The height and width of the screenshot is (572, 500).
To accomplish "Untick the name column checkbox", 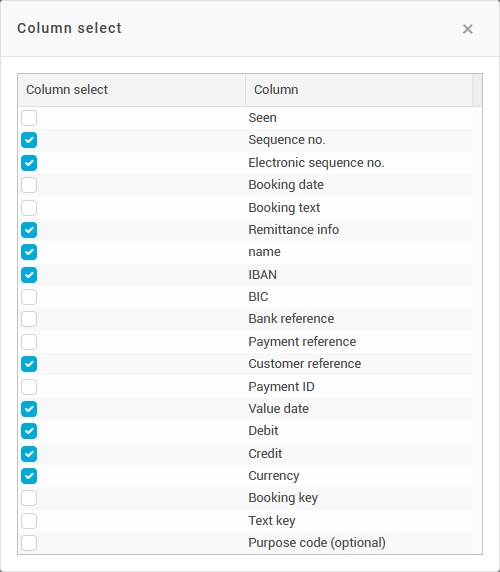I will (29, 252).
